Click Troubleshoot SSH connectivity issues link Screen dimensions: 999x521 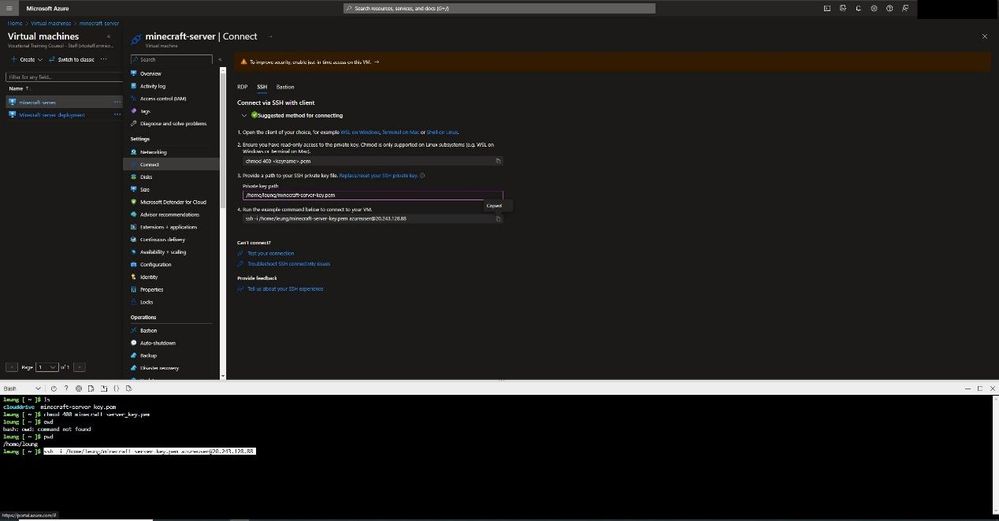pos(289,264)
